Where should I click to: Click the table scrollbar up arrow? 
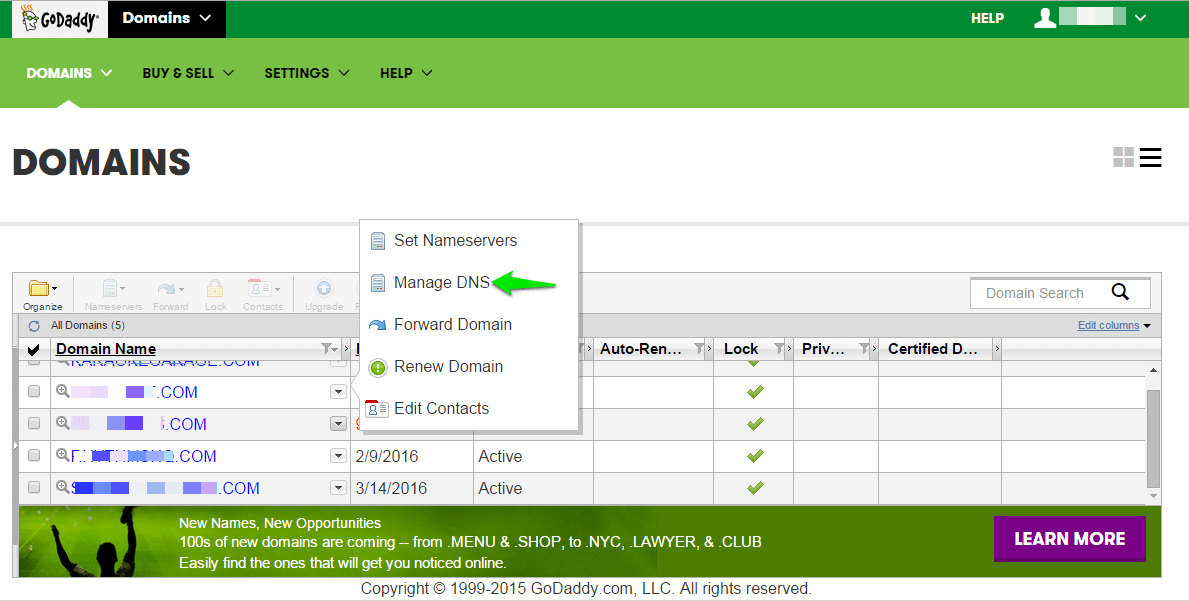pos(1153,370)
